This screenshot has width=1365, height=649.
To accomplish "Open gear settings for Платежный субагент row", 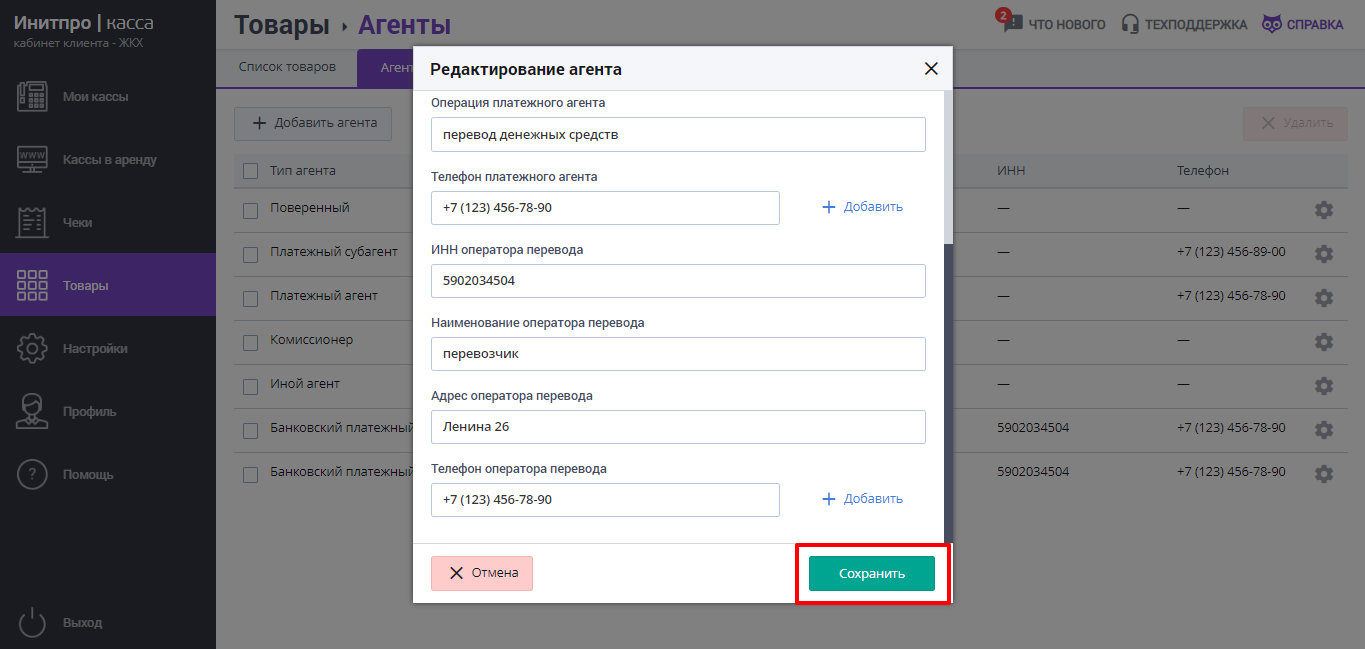I will pyautogui.click(x=1324, y=254).
